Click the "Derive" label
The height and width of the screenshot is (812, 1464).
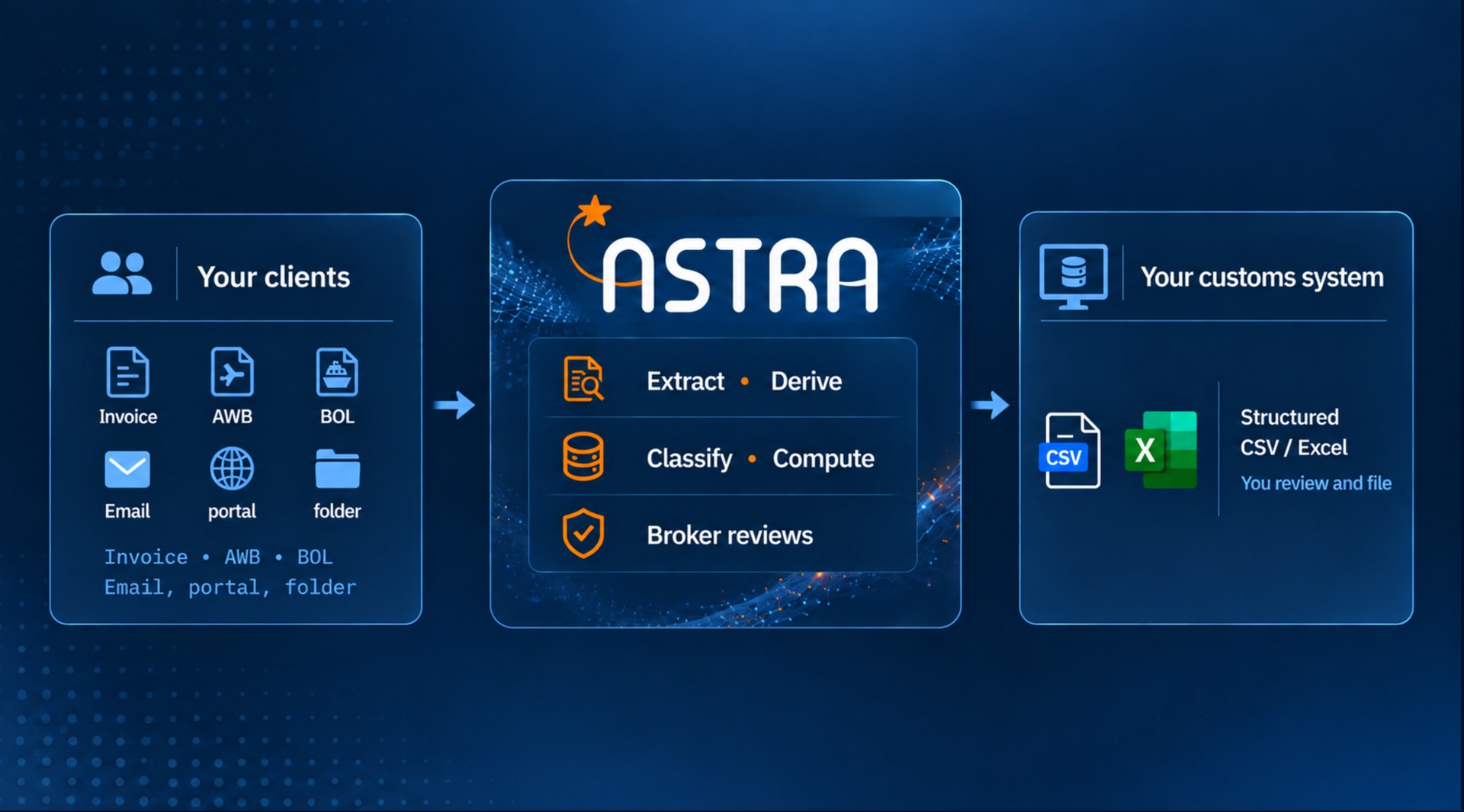(x=806, y=381)
